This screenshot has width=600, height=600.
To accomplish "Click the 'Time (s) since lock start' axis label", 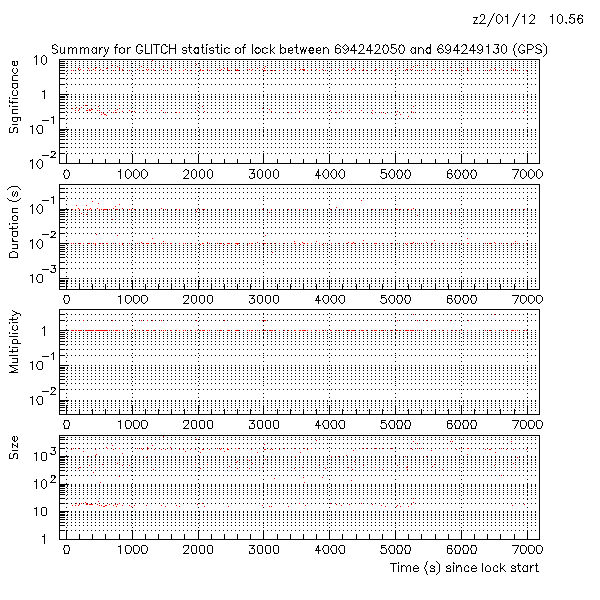I will tap(465, 568).
